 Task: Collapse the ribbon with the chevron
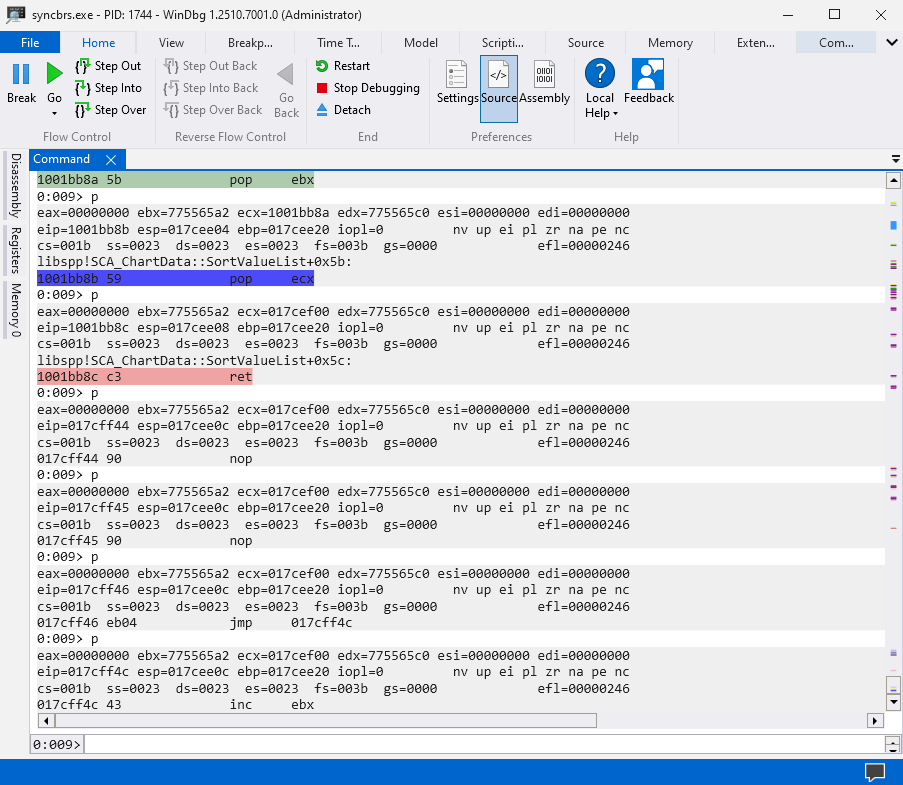892,43
